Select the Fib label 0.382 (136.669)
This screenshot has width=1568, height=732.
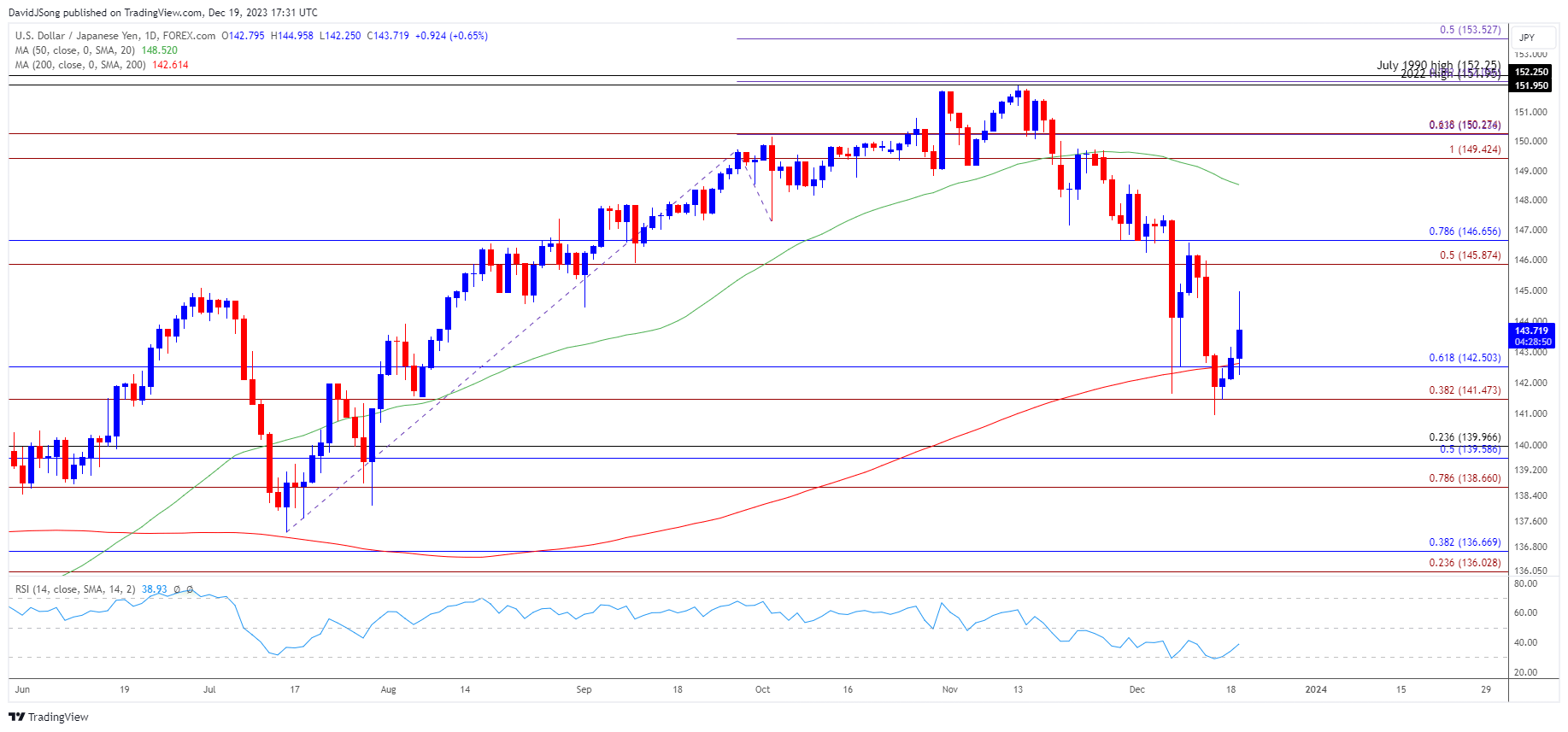1465,542
